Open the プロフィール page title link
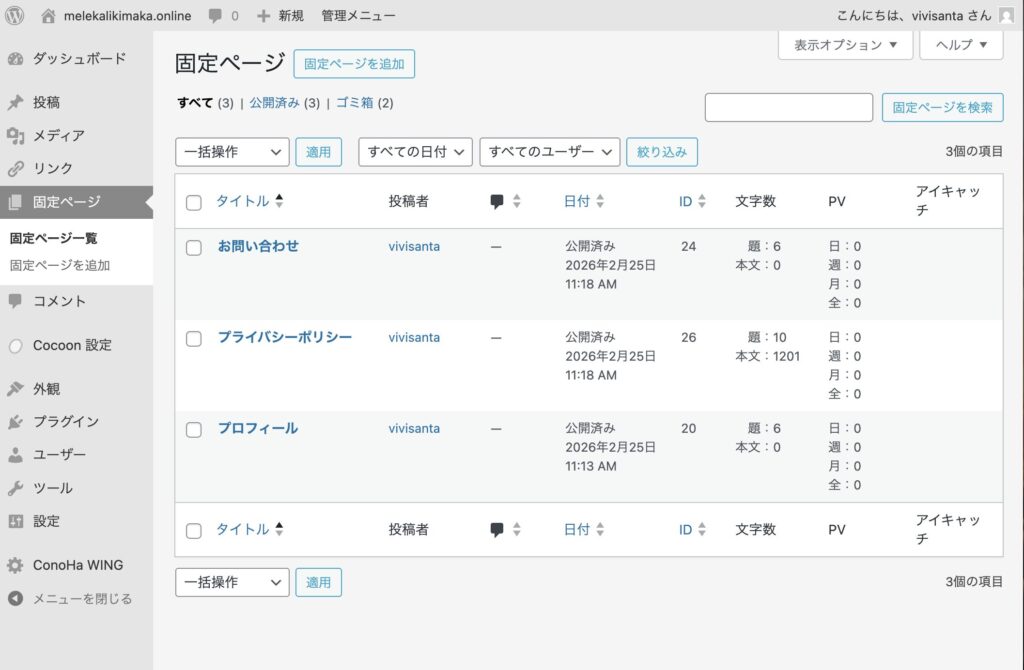This screenshot has width=1024, height=670. click(258, 428)
